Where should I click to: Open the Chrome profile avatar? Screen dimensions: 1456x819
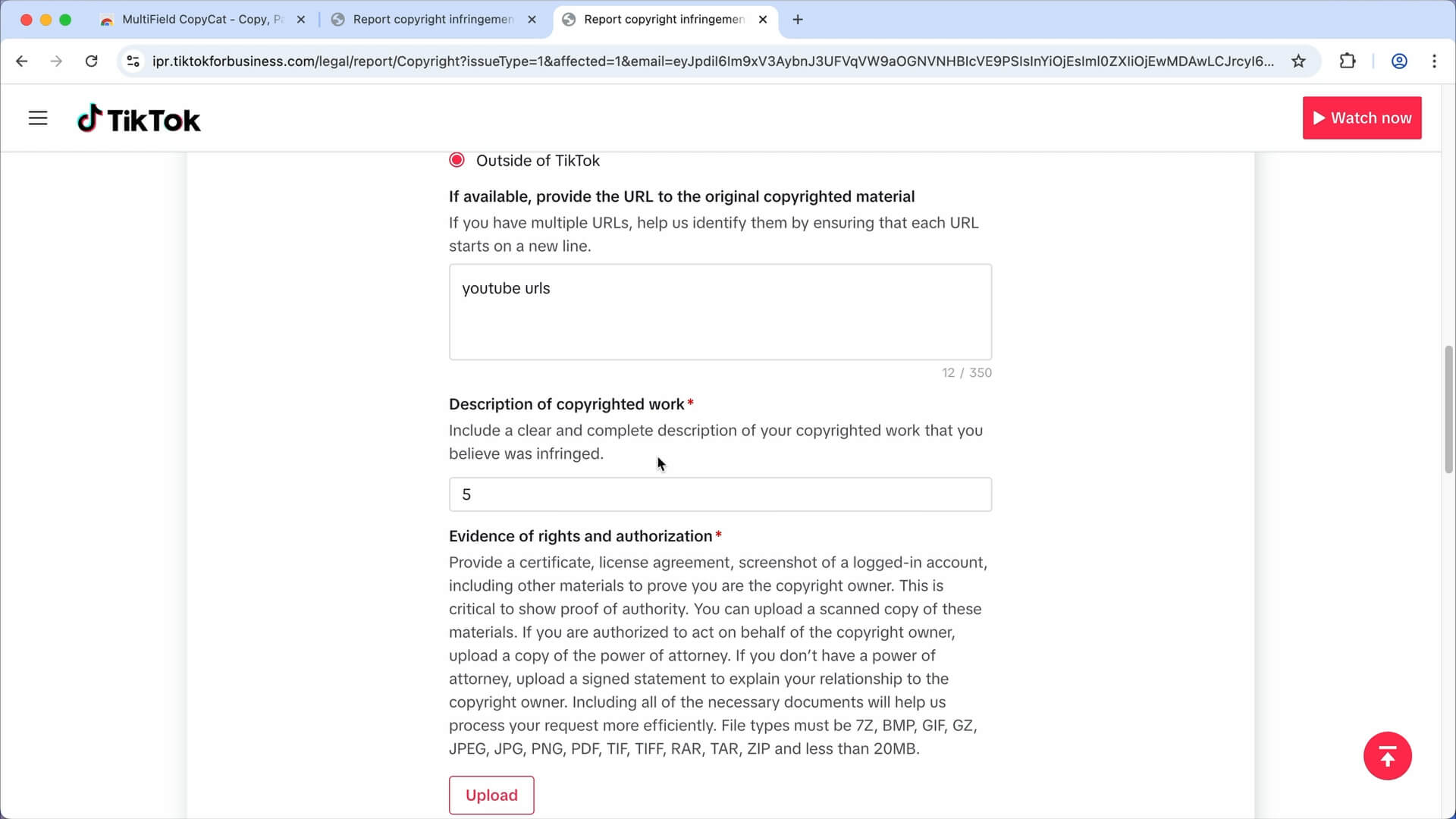1398,61
